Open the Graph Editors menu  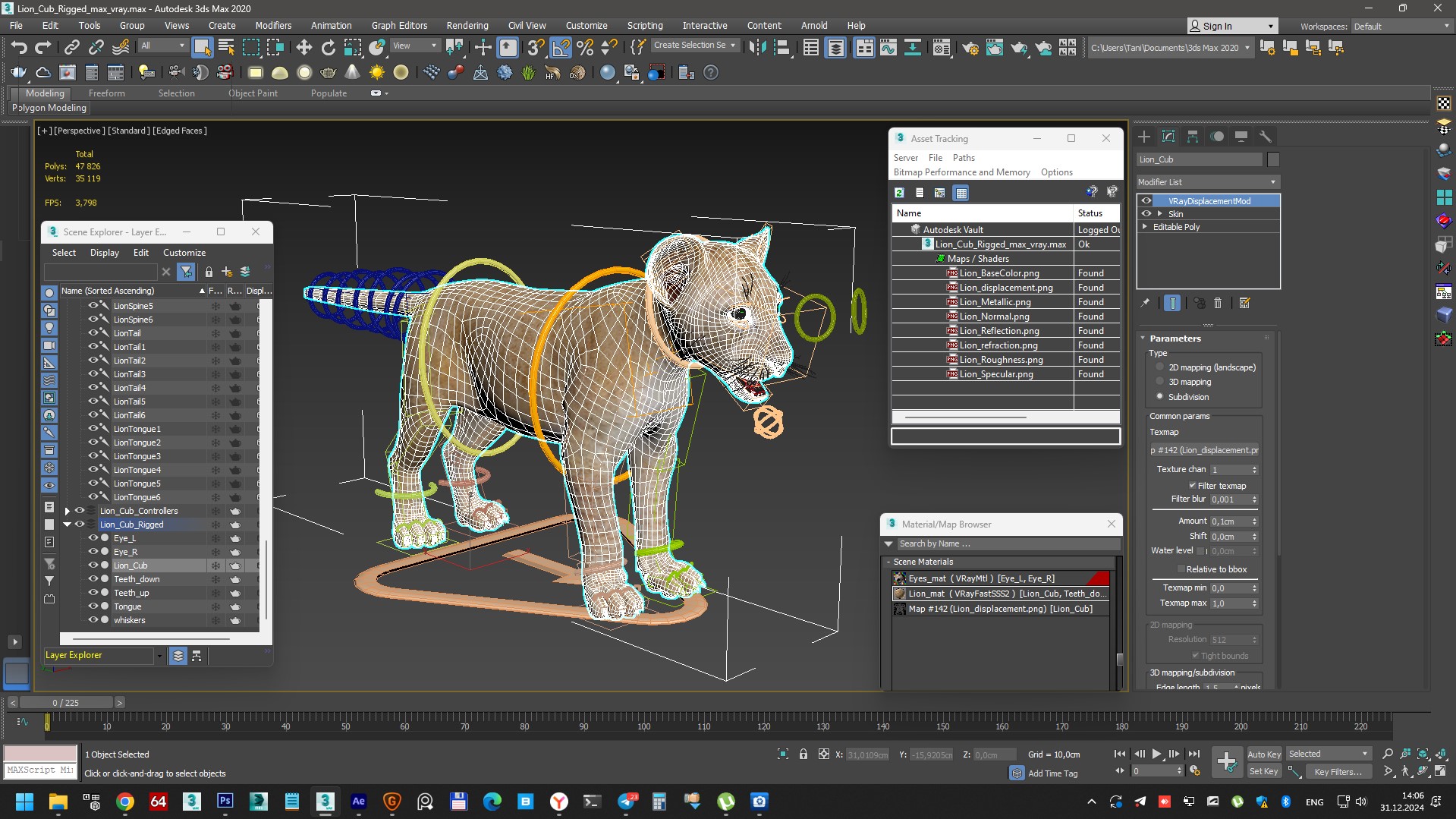tap(399, 25)
